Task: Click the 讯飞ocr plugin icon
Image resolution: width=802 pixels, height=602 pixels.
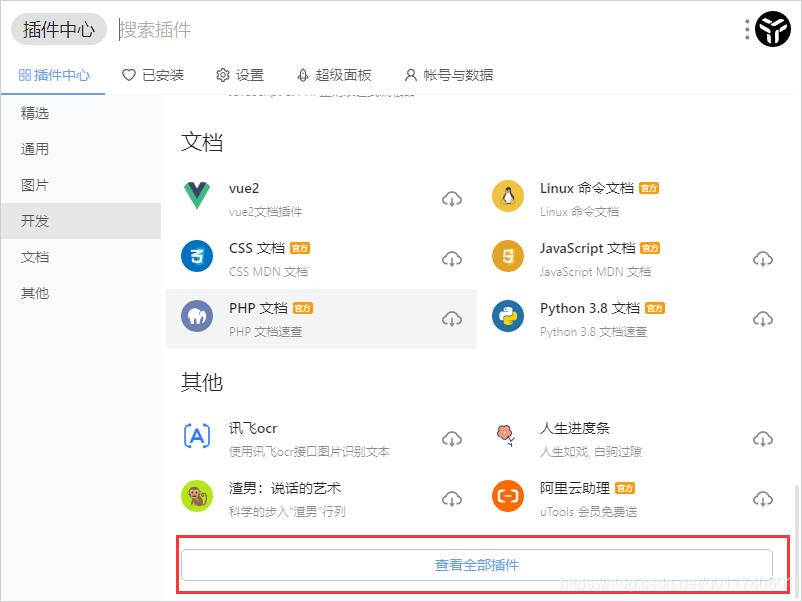Action: [197, 436]
